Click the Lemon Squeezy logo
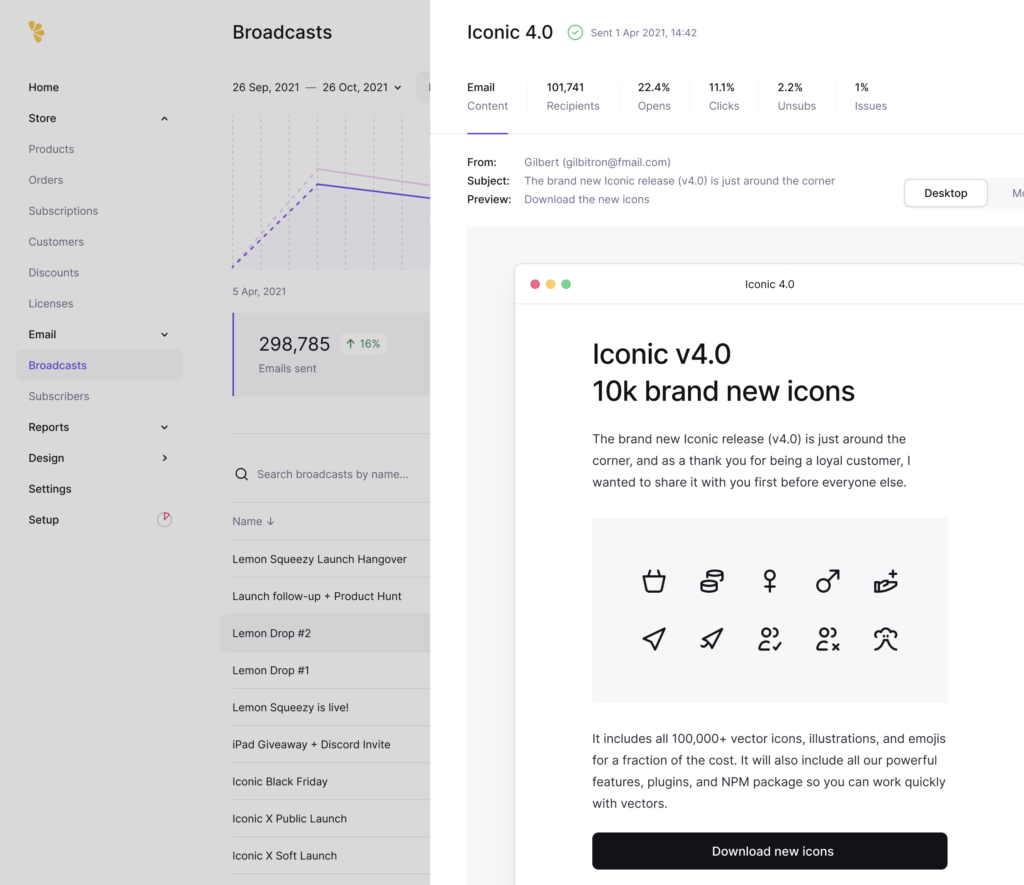This screenshot has height=885, width=1024. pos(37,31)
